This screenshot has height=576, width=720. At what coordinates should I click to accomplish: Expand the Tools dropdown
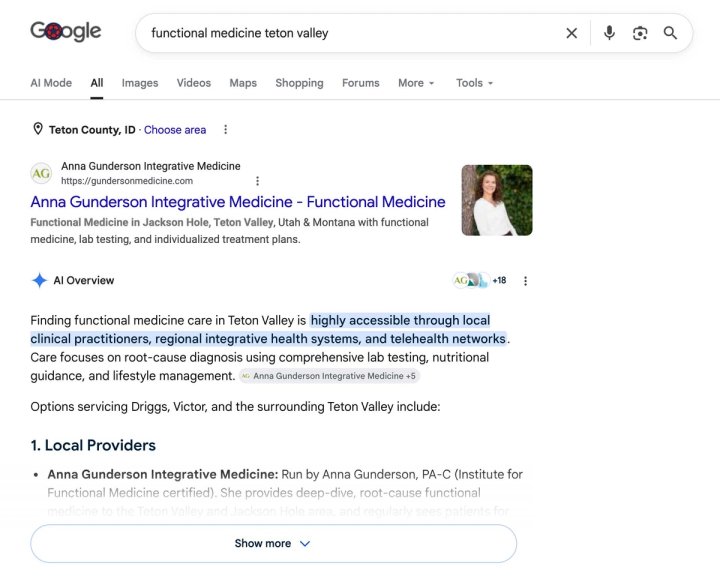(x=474, y=83)
